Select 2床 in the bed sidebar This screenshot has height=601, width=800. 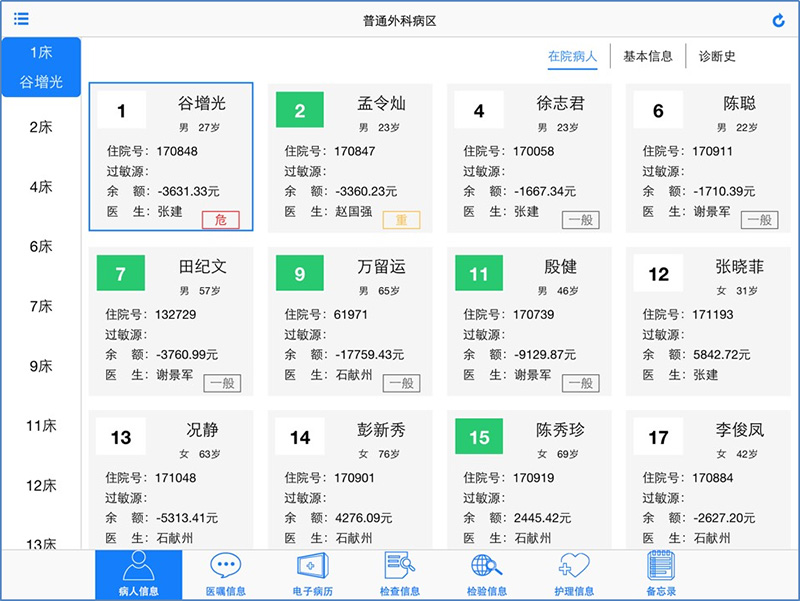pos(41,127)
